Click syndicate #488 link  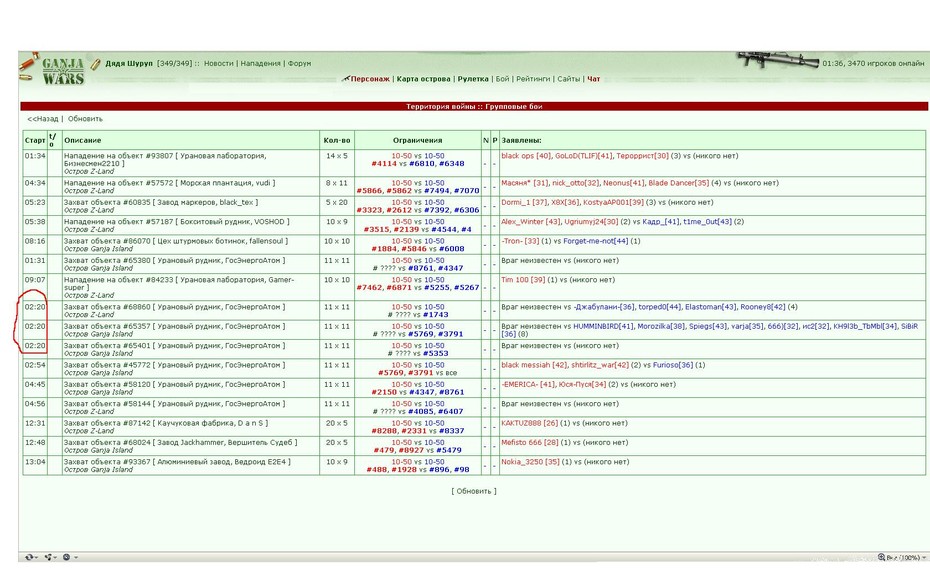click(377, 470)
